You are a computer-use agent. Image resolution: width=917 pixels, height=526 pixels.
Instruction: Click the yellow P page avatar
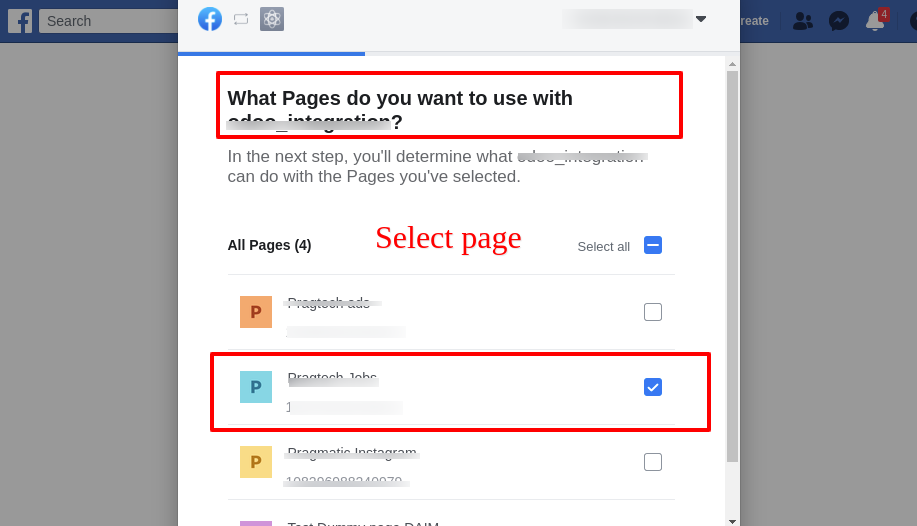[x=256, y=462]
